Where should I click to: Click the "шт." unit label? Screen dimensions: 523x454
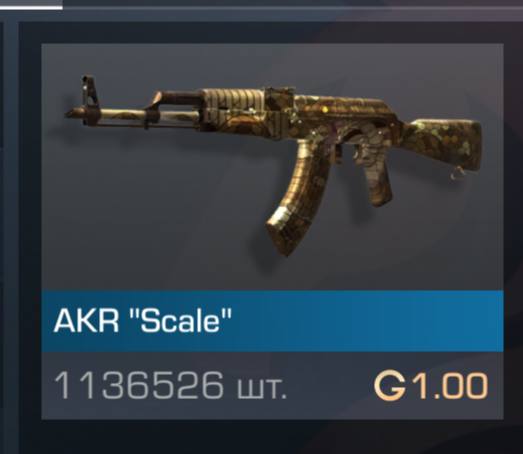(262, 389)
